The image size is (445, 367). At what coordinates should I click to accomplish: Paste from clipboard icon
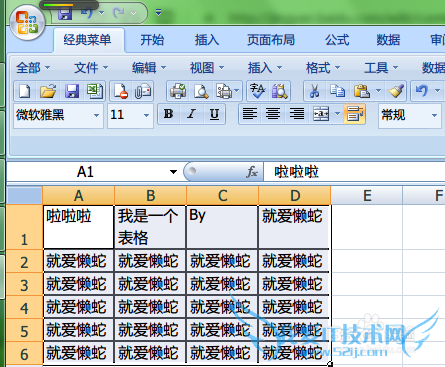[x=362, y=91]
